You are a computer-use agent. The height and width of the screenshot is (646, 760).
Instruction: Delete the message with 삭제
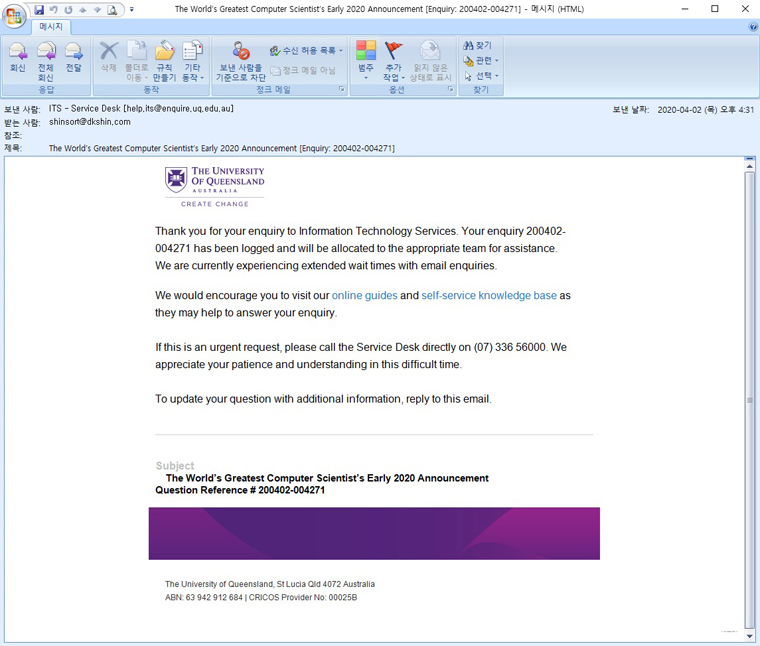tap(109, 58)
